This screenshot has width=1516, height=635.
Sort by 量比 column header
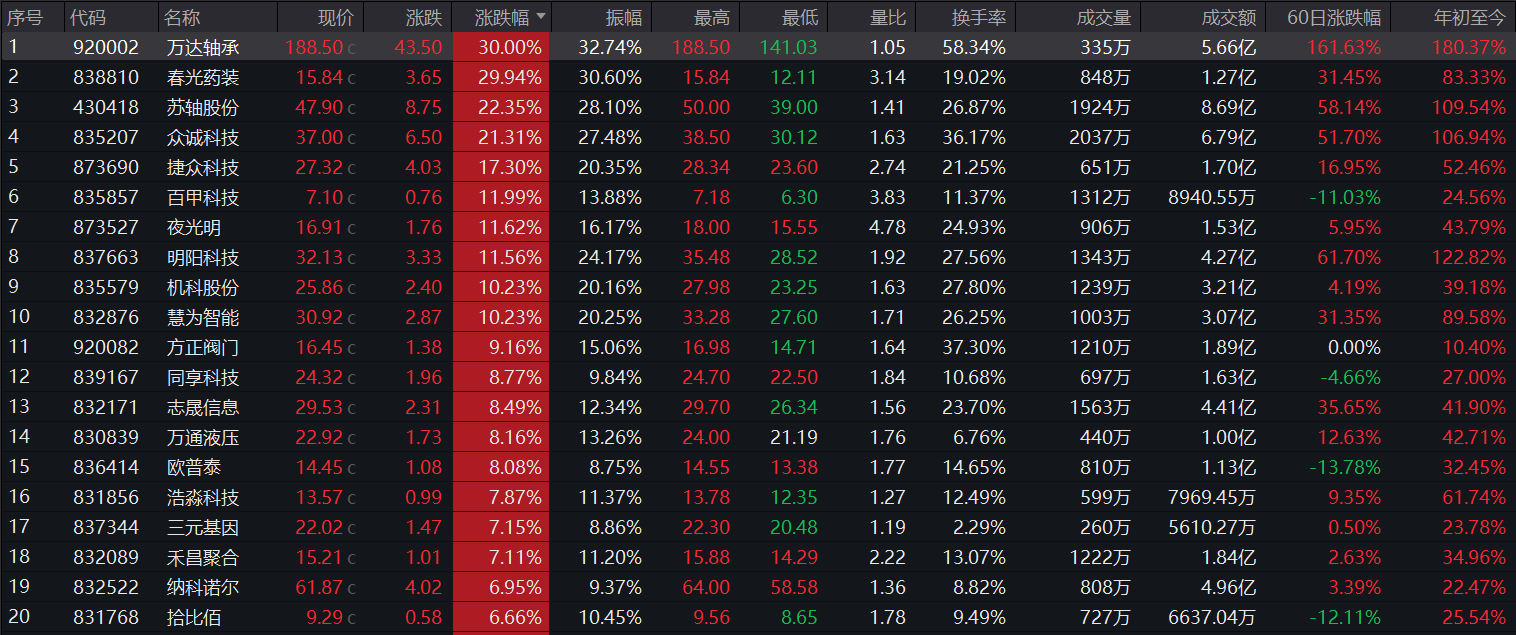pyautogui.click(x=887, y=17)
